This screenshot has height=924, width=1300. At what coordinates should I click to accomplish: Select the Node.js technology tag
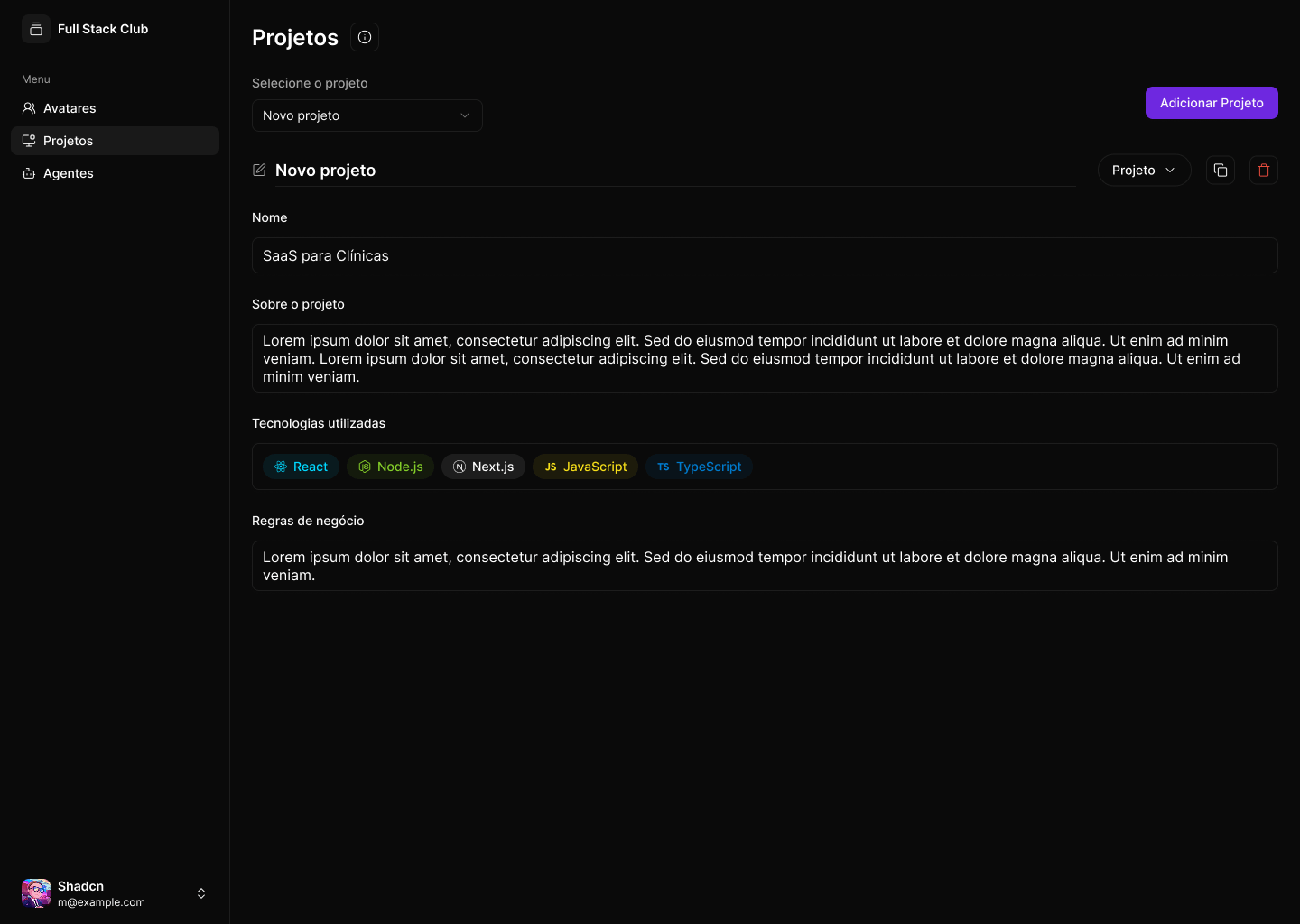[x=391, y=467]
